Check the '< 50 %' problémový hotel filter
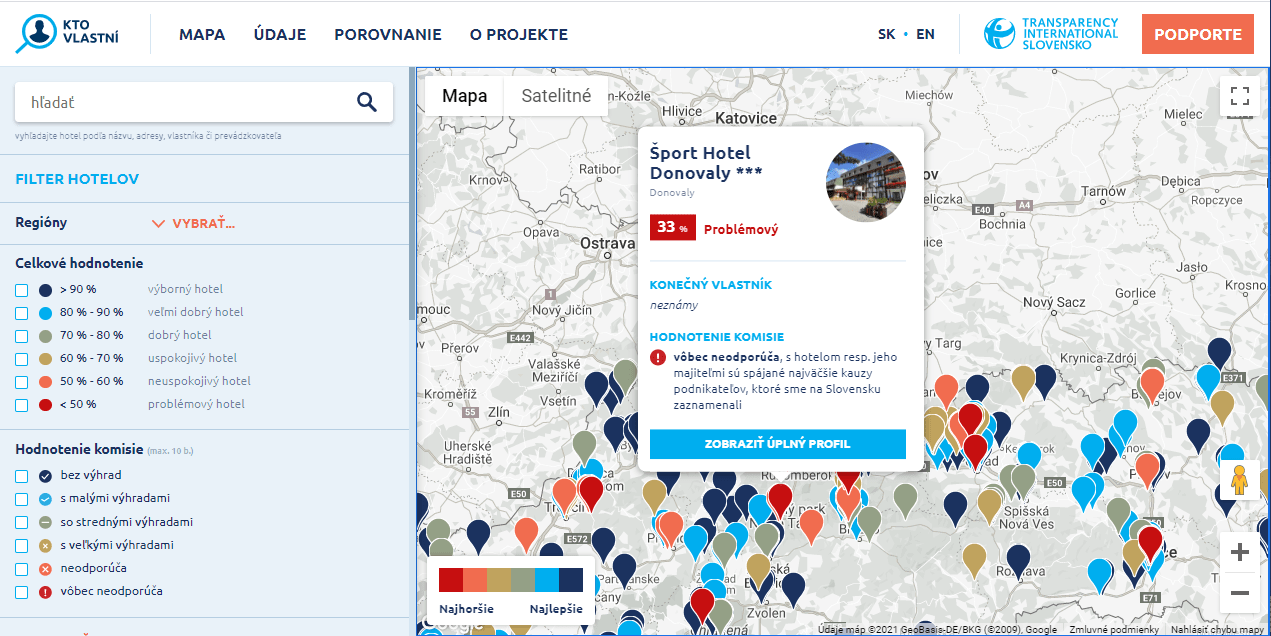Viewport: 1271px width, 636px height. pos(22,405)
